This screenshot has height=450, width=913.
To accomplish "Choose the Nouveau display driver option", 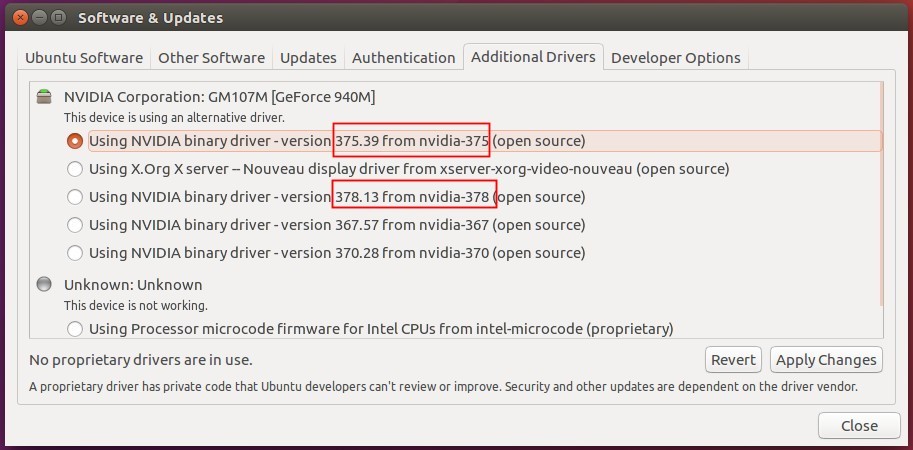I will click(x=75, y=169).
